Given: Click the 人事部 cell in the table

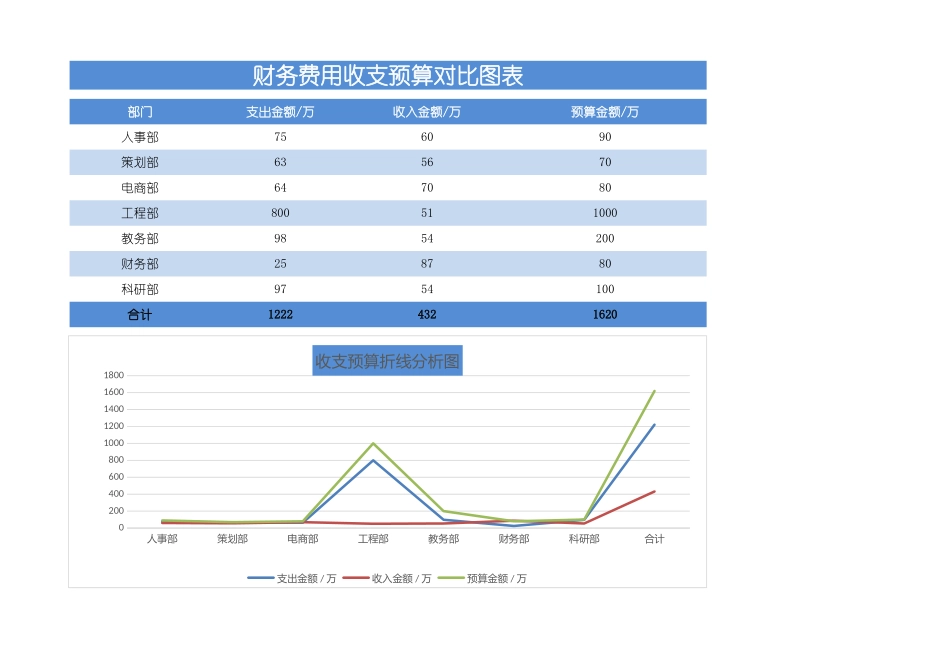Looking at the screenshot, I should point(140,137).
